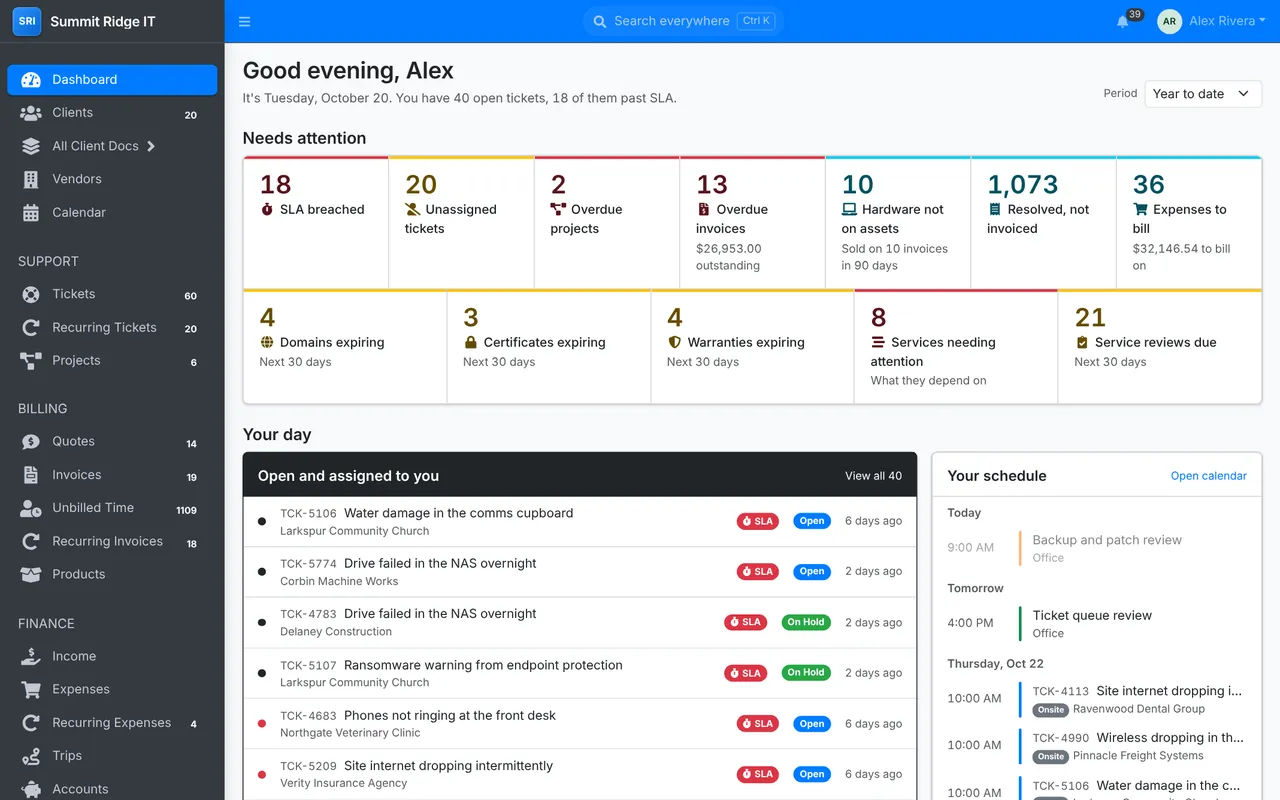The image size is (1280, 800).
Task: Open TCK-5107 Ransomware warning ticket
Action: (580, 673)
